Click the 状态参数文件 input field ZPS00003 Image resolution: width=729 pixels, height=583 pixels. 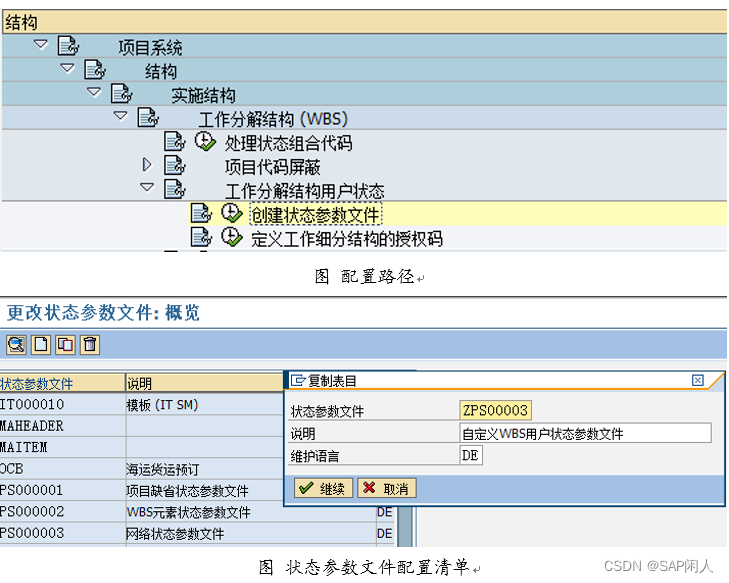click(x=496, y=410)
